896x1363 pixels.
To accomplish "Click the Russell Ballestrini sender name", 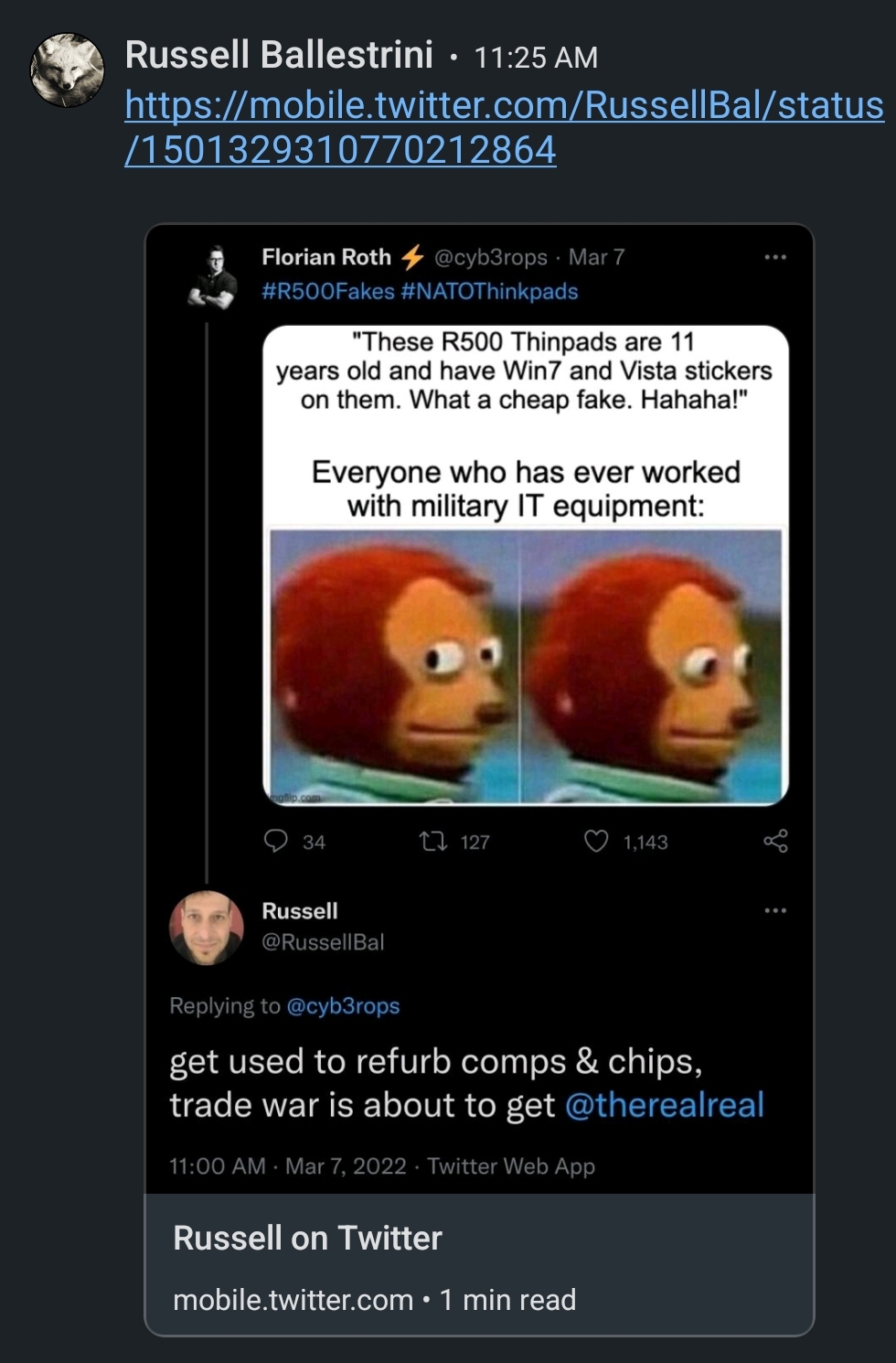I will [279, 55].
